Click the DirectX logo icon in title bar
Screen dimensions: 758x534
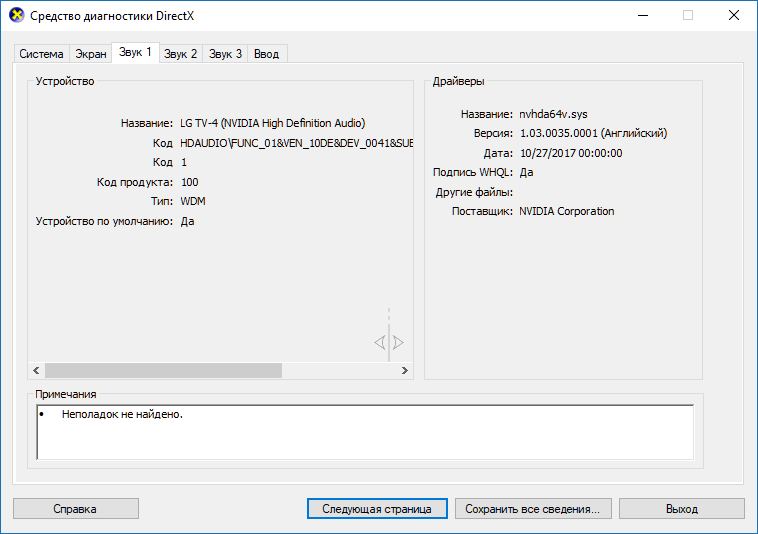pyautogui.click(x=16, y=15)
